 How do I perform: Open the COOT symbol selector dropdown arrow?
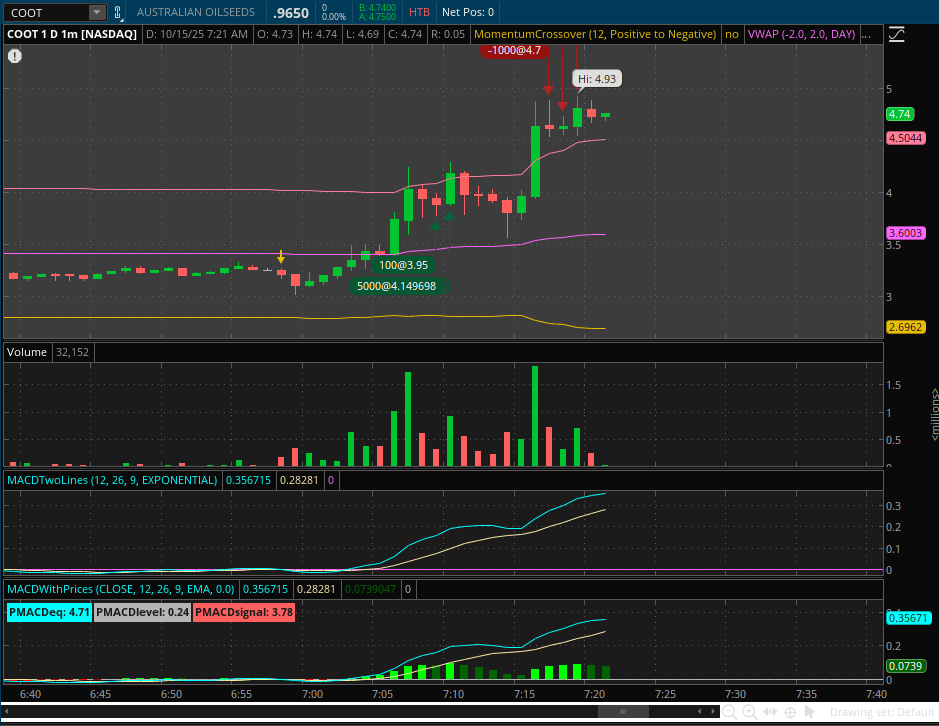[96, 12]
